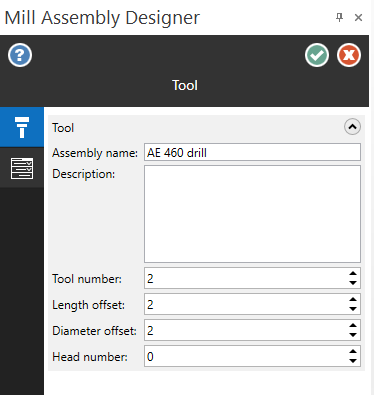
Task: Cancel with the red X button
Action: pyautogui.click(x=349, y=55)
